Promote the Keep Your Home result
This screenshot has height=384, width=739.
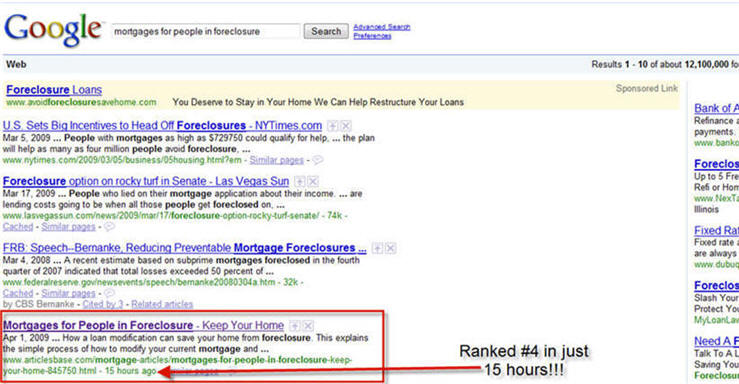pyautogui.click(x=295, y=326)
